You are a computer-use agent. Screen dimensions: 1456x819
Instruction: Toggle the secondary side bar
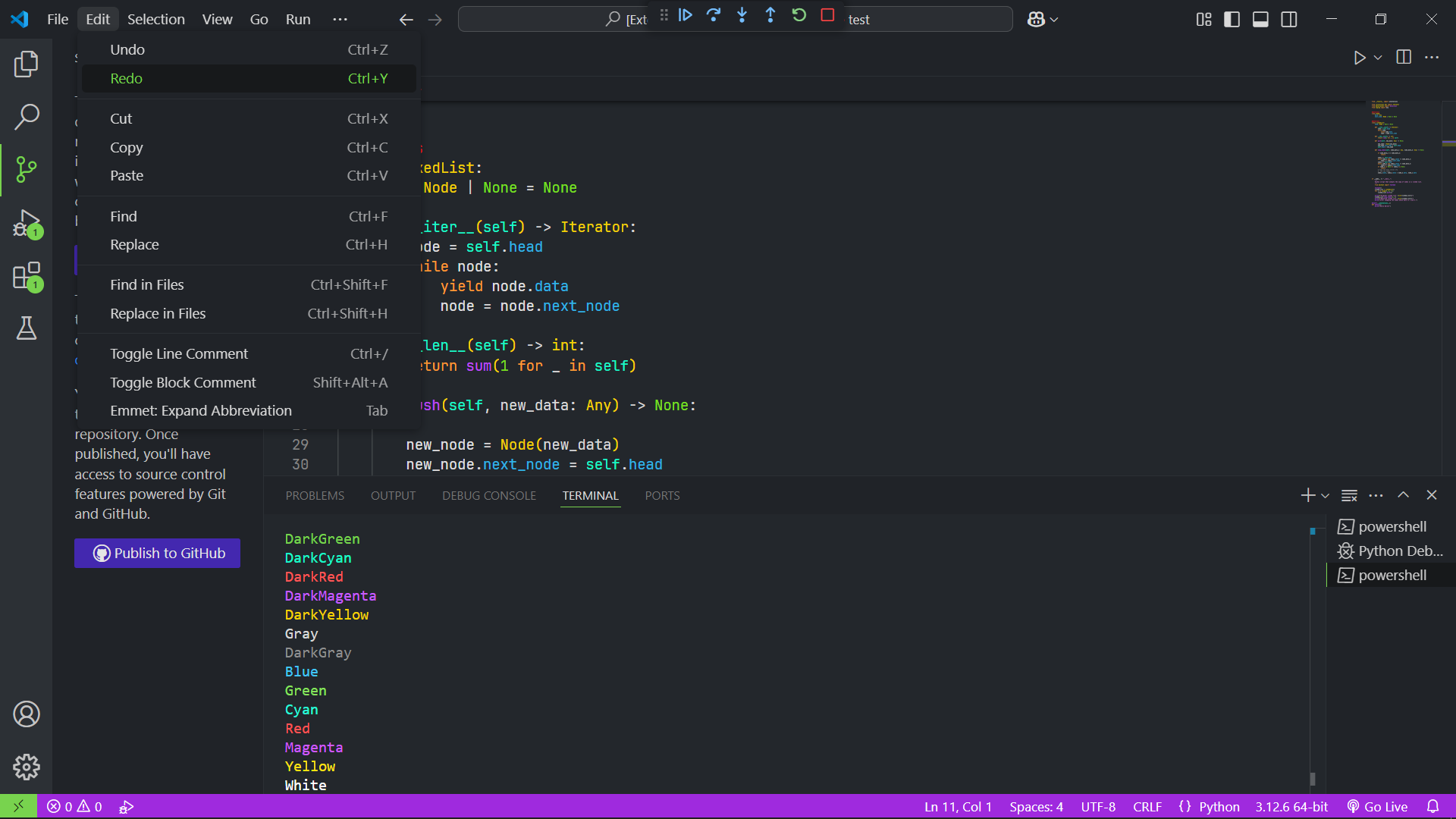click(x=1289, y=19)
